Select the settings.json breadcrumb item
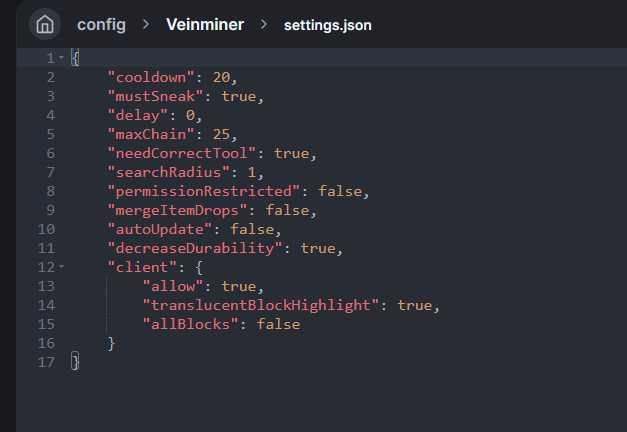 click(327, 24)
